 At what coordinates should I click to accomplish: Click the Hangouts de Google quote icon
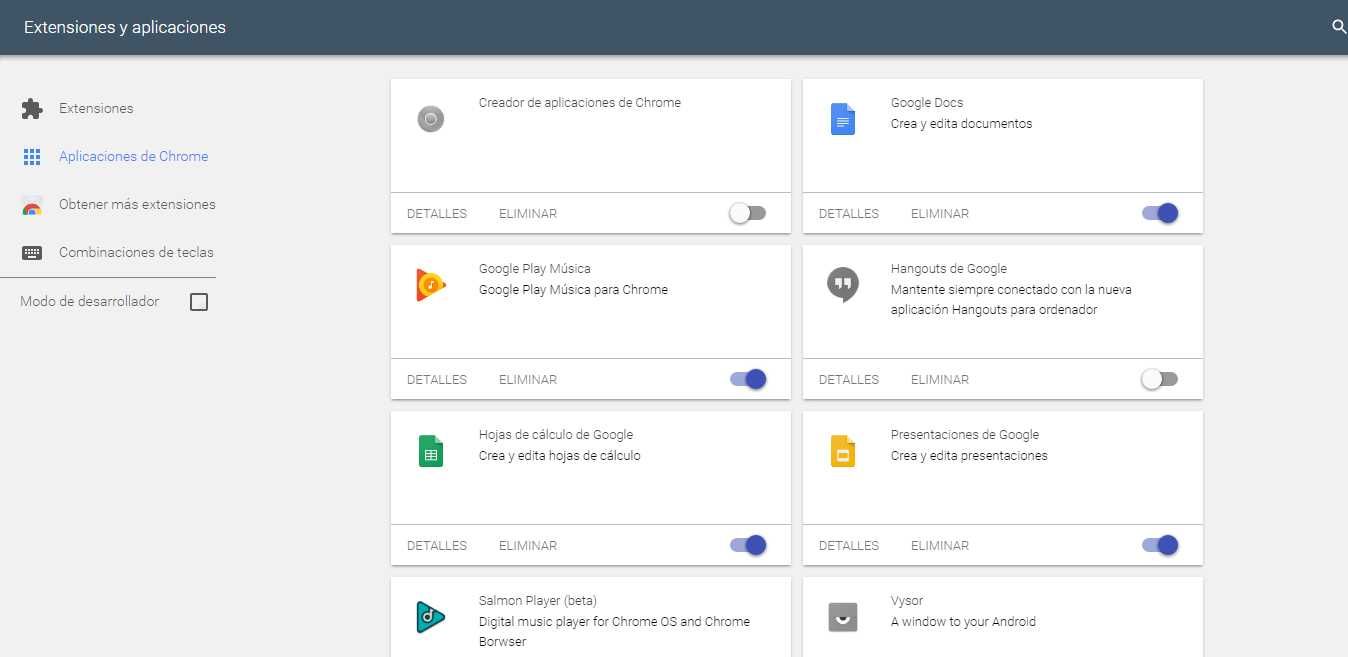pyautogui.click(x=843, y=284)
